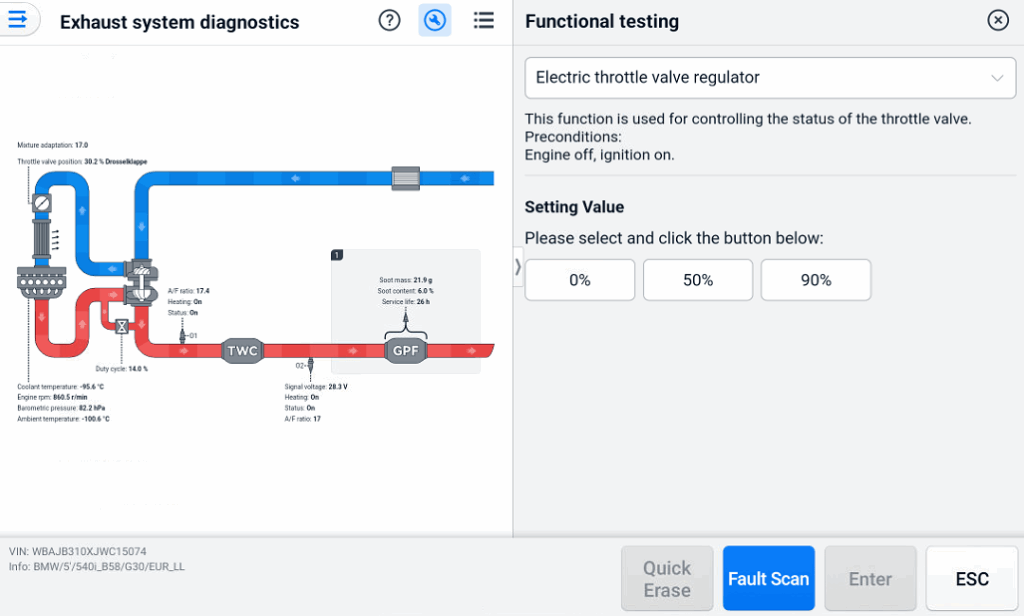The width and height of the screenshot is (1024, 616).
Task: Collapse the side panel using the divider arrow
Action: click(x=517, y=267)
